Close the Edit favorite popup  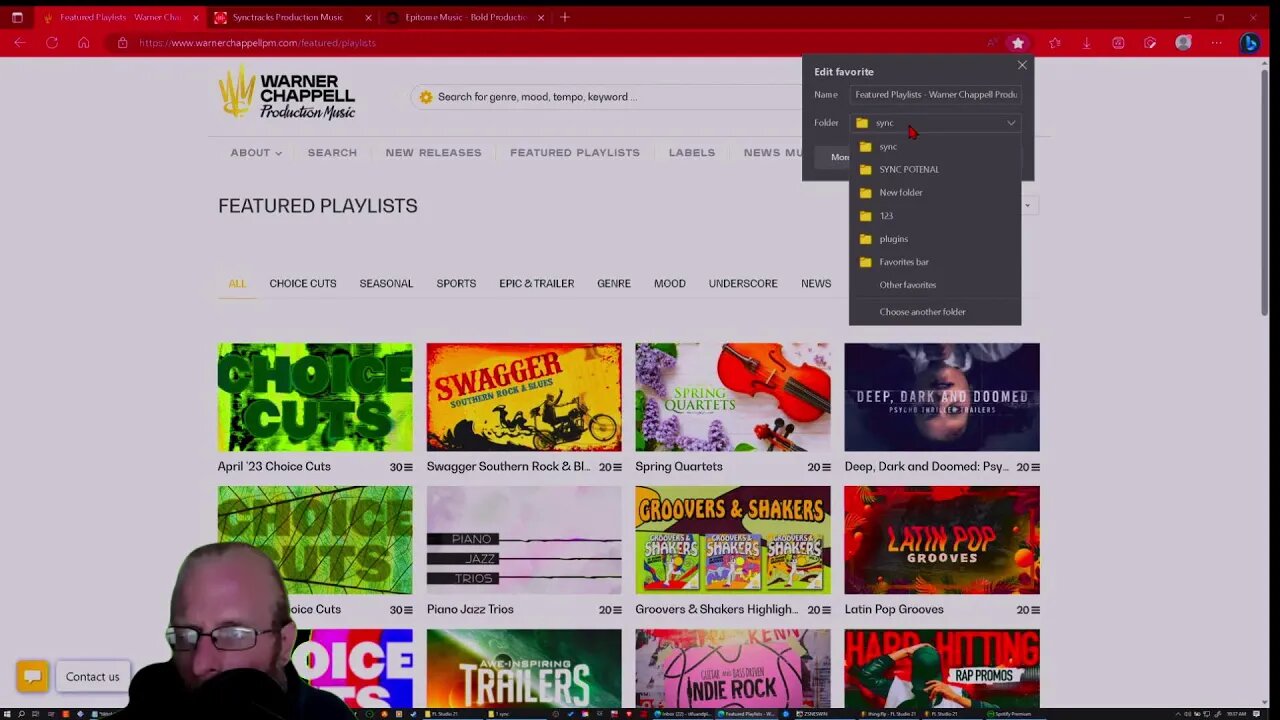pos(1022,65)
